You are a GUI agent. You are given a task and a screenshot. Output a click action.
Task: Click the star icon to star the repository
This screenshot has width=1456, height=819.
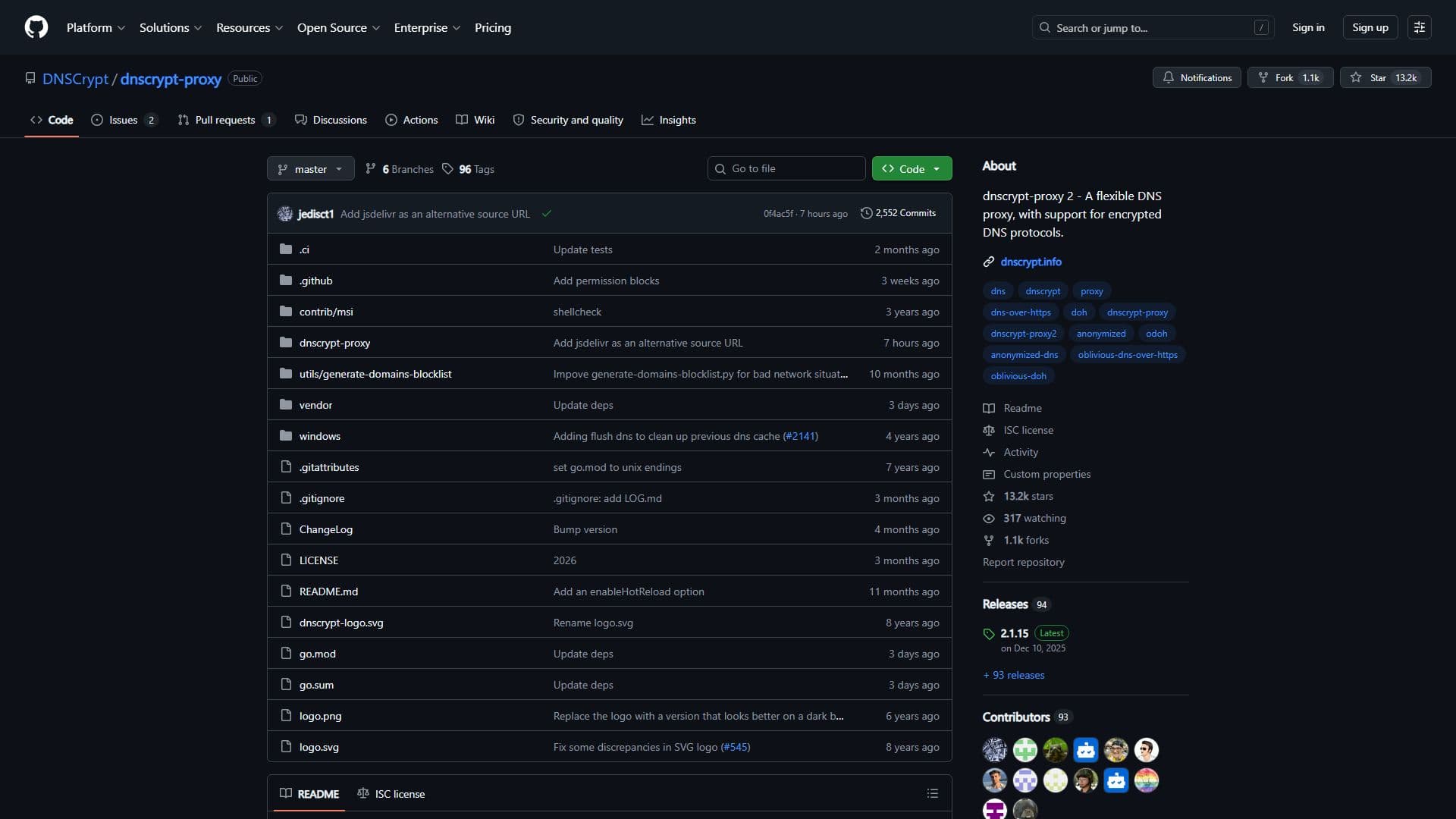tap(1356, 77)
